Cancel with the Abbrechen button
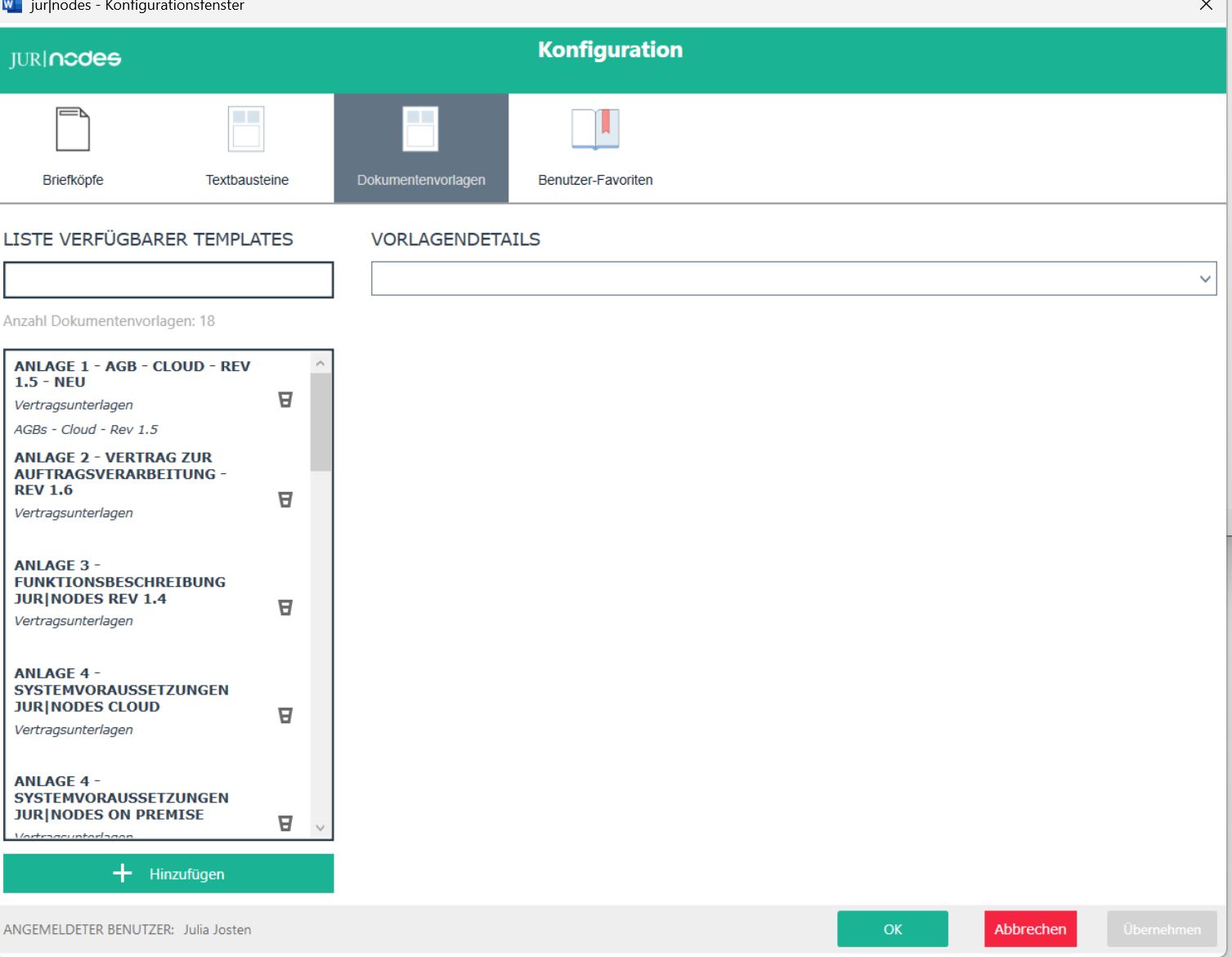The width and height of the screenshot is (1232, 957). click(x=1030, y=929)
